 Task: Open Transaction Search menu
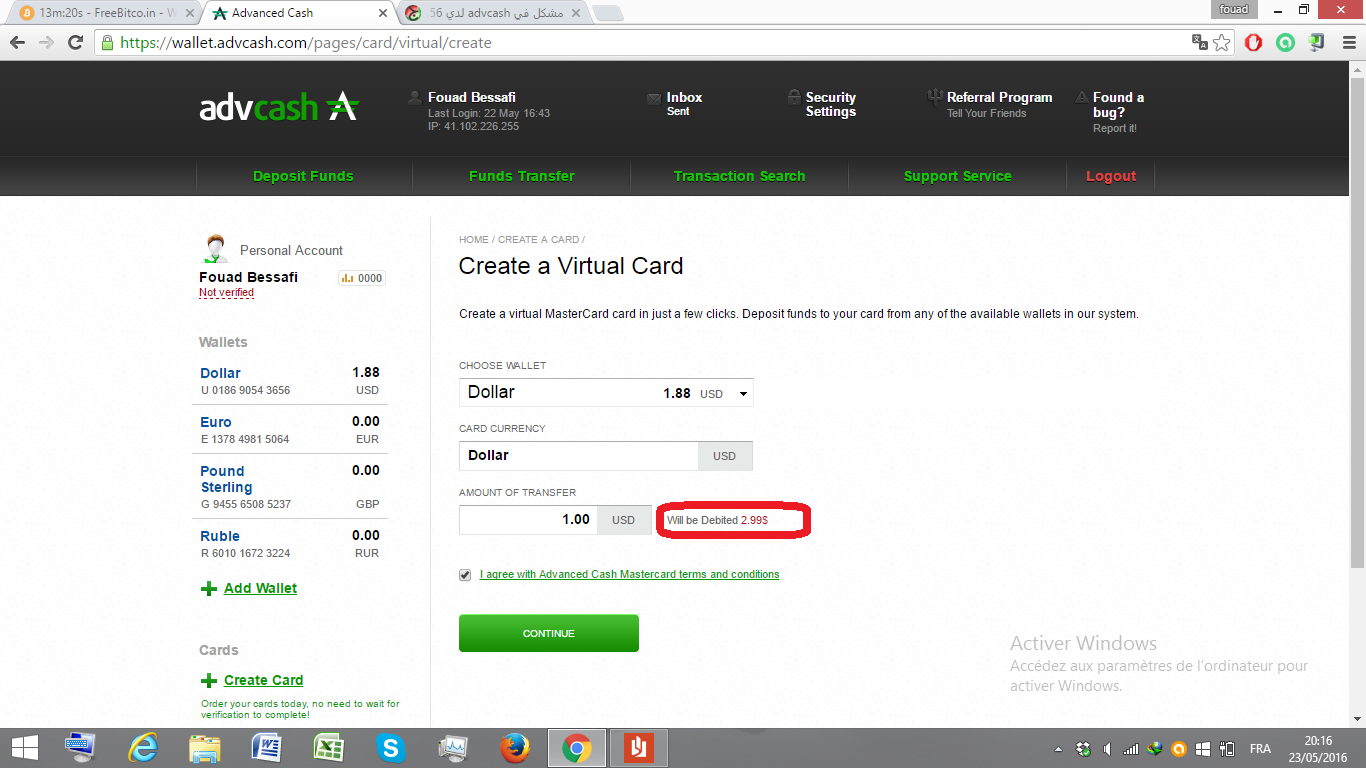tap(739, 176)
